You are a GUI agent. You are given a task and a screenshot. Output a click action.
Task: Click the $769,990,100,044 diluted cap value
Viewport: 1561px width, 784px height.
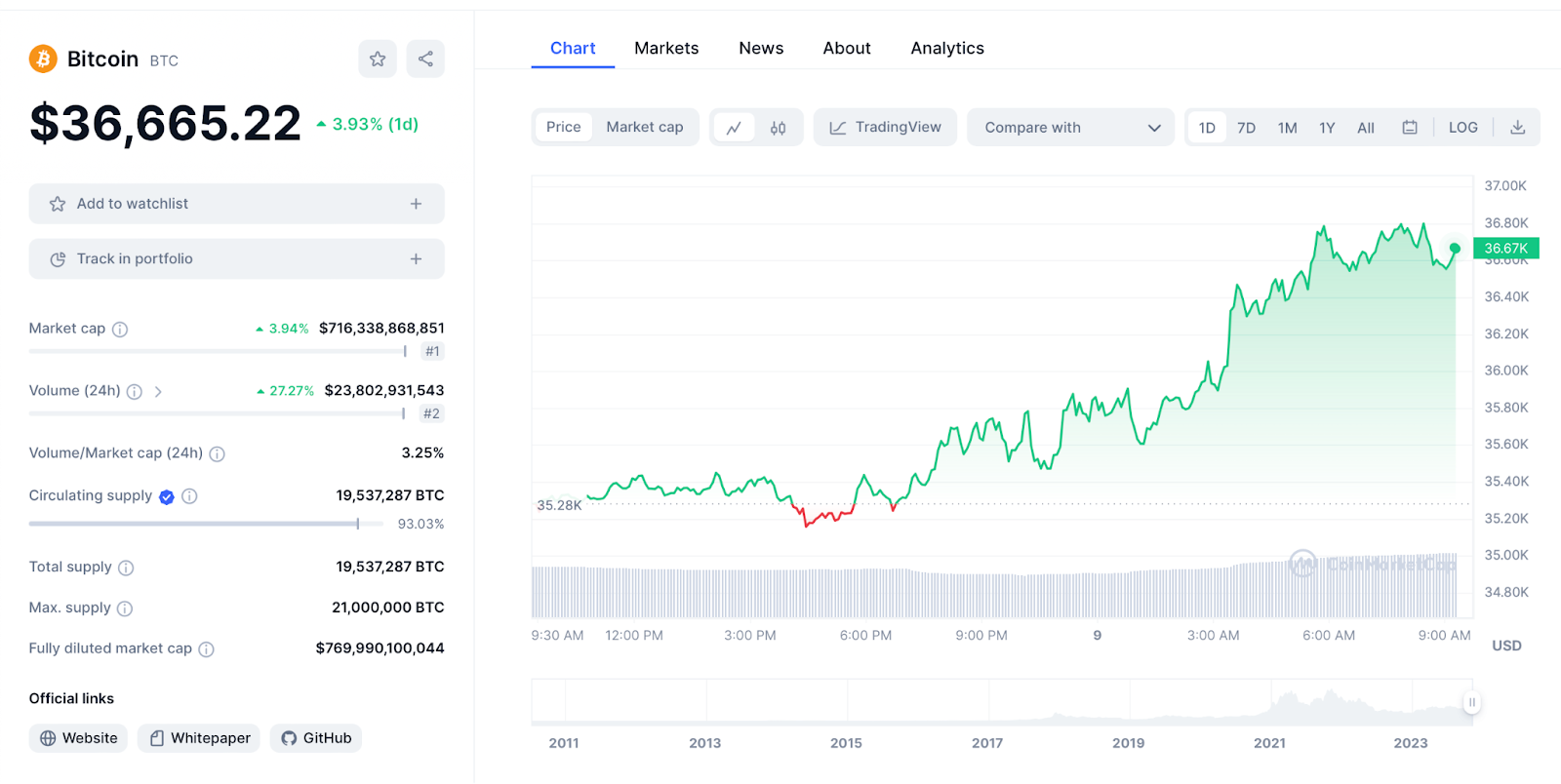[380, 648]
